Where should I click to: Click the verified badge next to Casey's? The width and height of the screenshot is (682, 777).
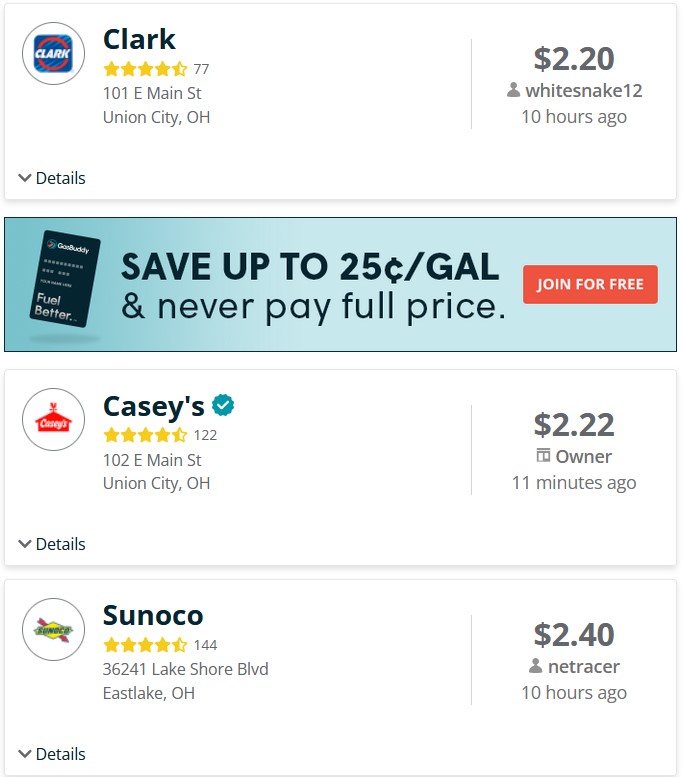pos(224,405)
